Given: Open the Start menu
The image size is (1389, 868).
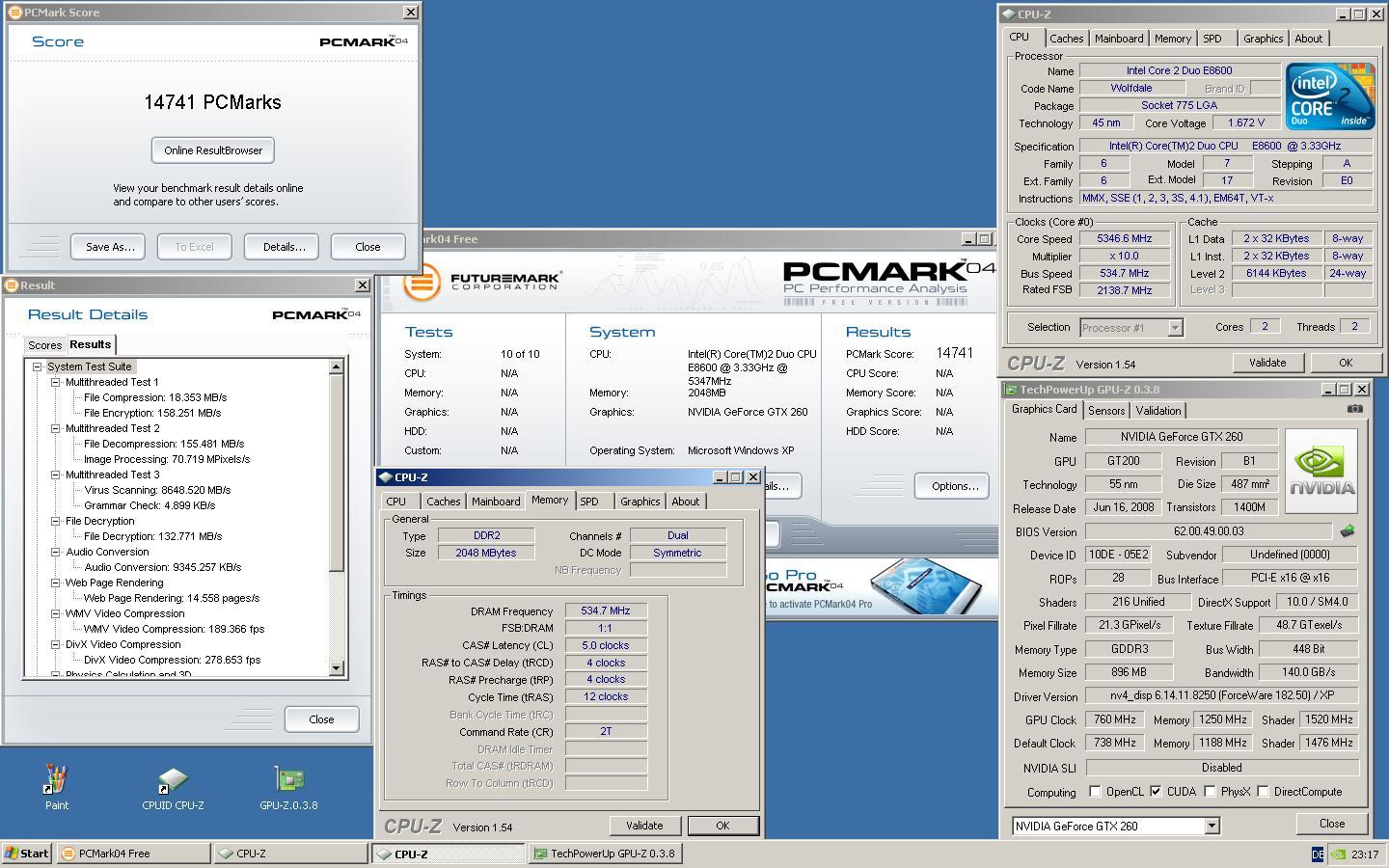Looking at the screenshot, I should click(x=26, y=854).
